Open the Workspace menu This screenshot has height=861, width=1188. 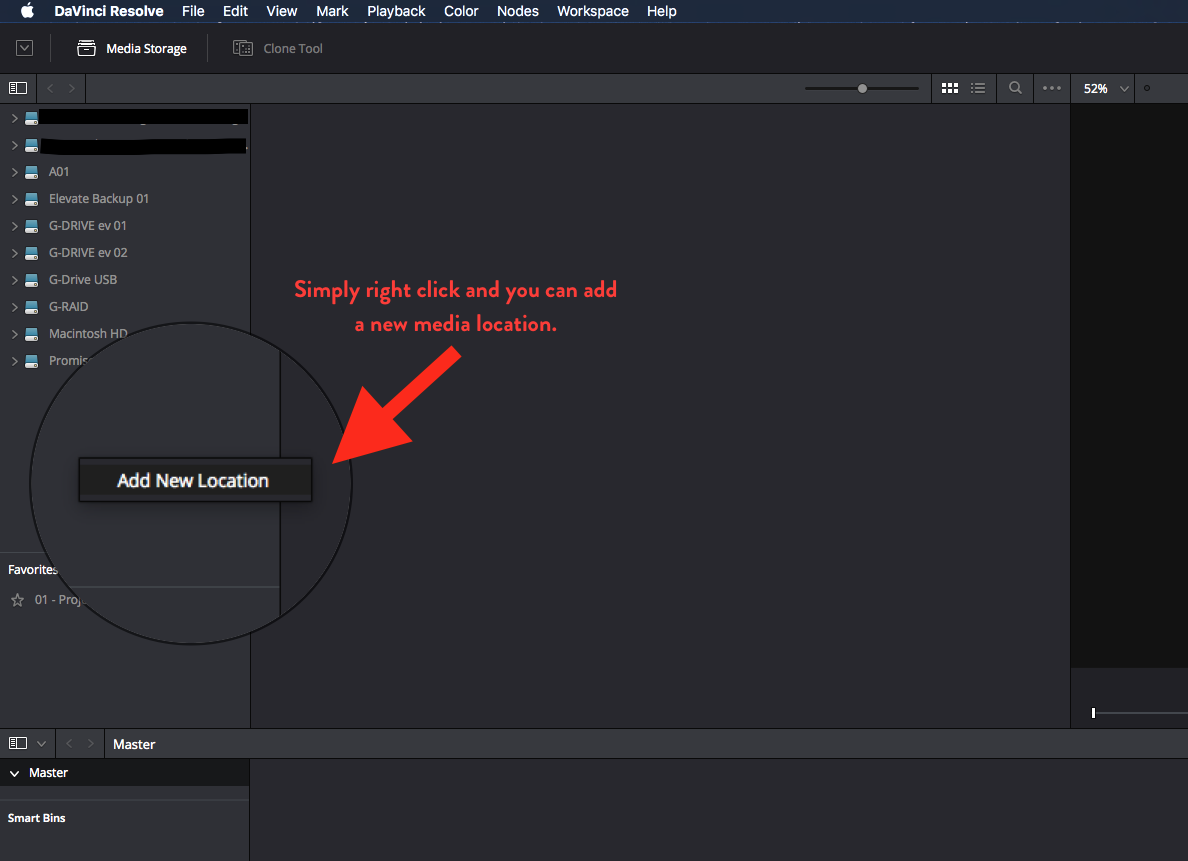(592, 11)
